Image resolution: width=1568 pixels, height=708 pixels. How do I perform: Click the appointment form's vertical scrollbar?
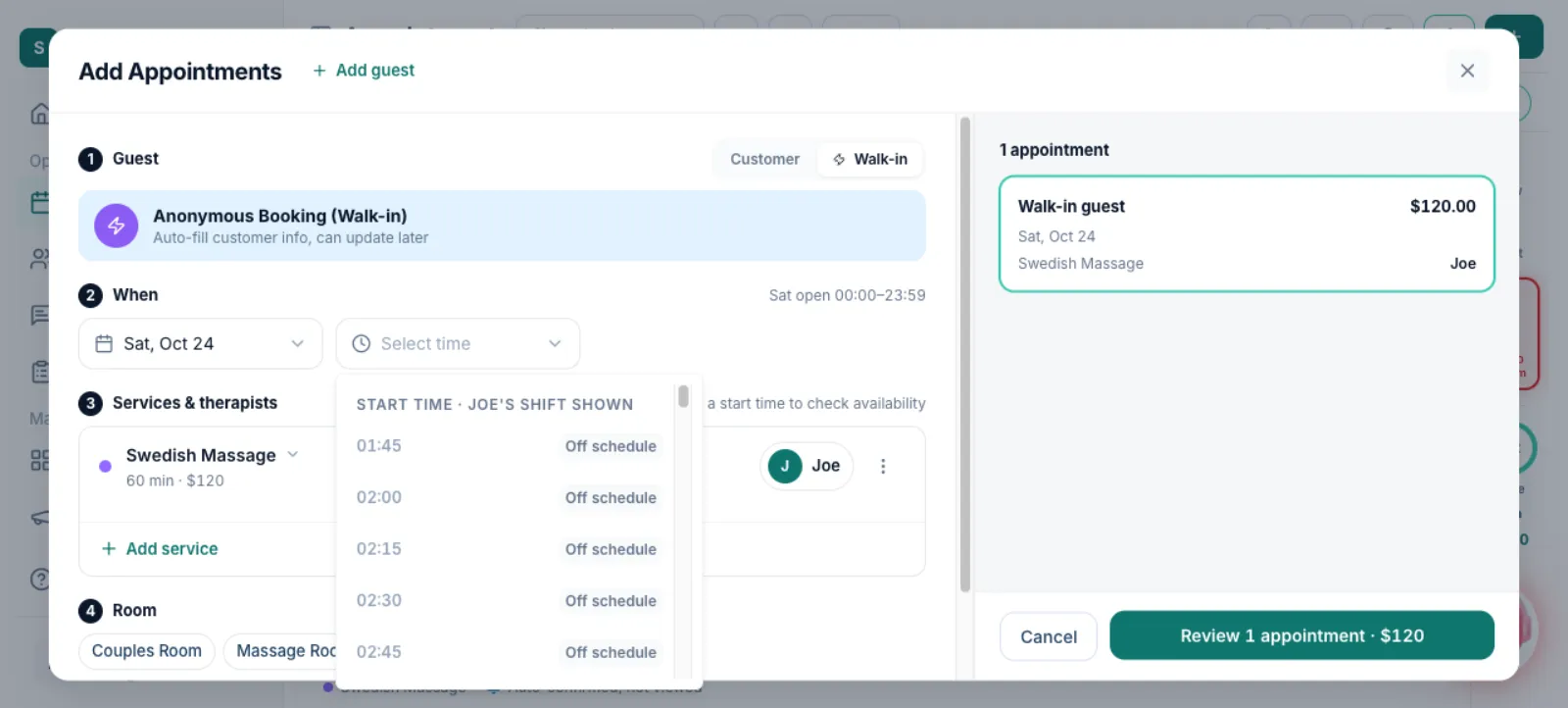[965, 353]
